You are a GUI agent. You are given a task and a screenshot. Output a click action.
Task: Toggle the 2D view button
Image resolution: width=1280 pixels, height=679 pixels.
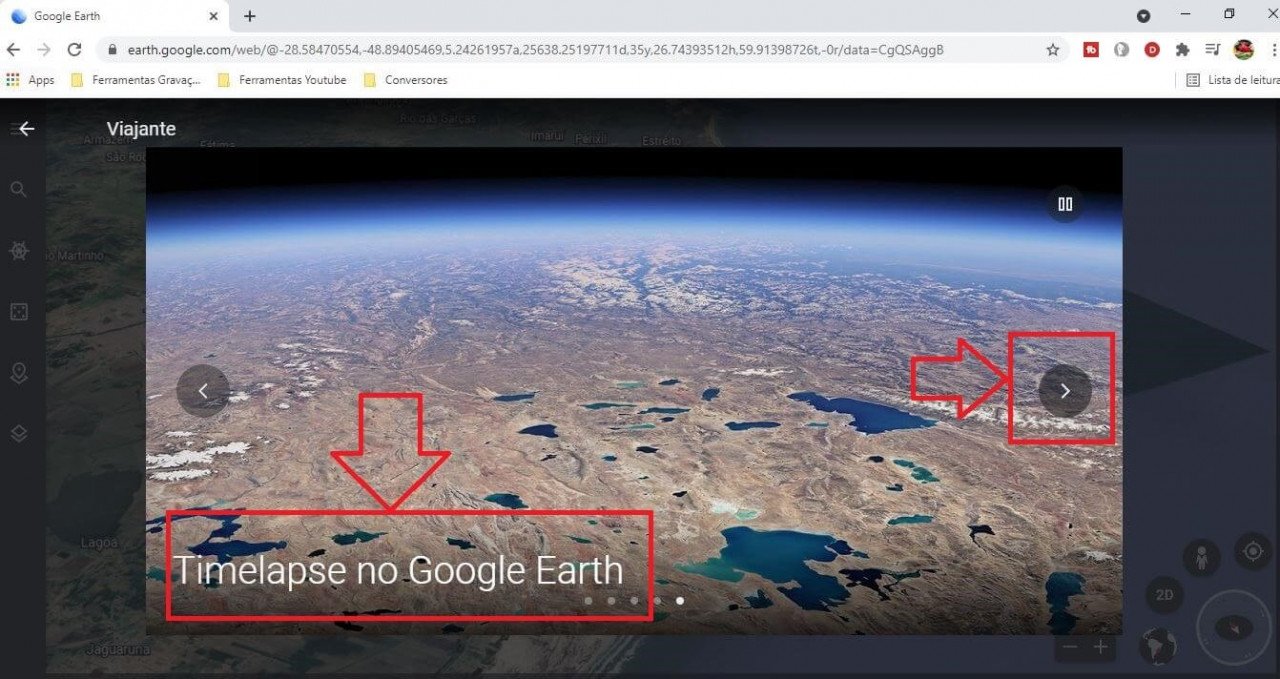[1164, 595]
